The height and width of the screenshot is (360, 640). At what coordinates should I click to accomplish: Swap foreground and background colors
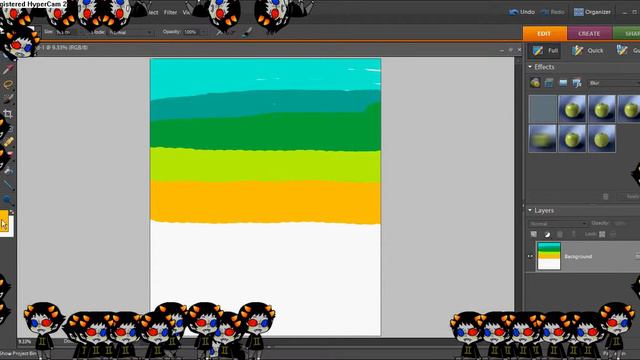tap(11, 212)
